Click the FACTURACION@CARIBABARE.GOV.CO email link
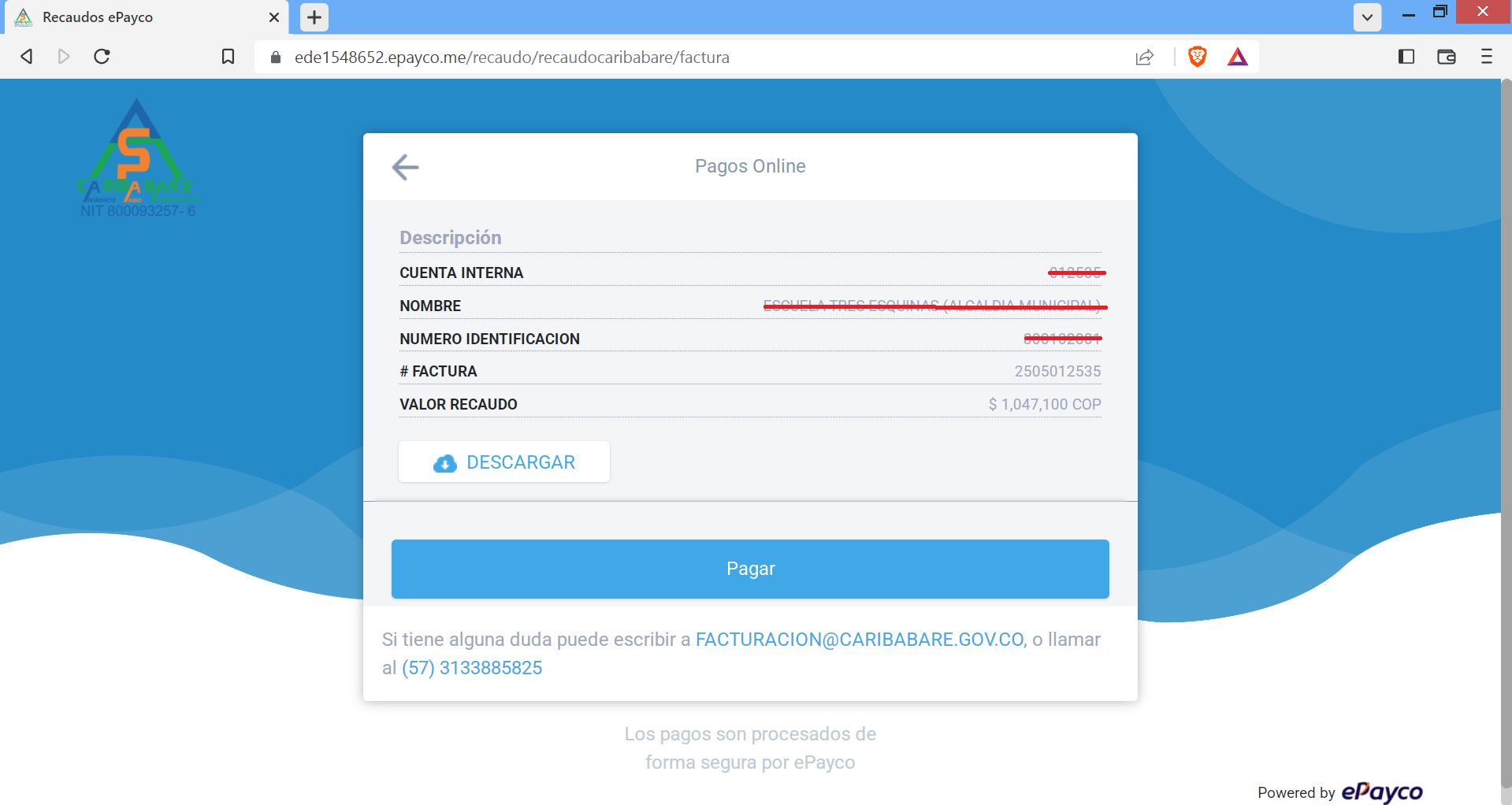The height and width of the screenshot is (805, 1512). click(x=860, y=640)
